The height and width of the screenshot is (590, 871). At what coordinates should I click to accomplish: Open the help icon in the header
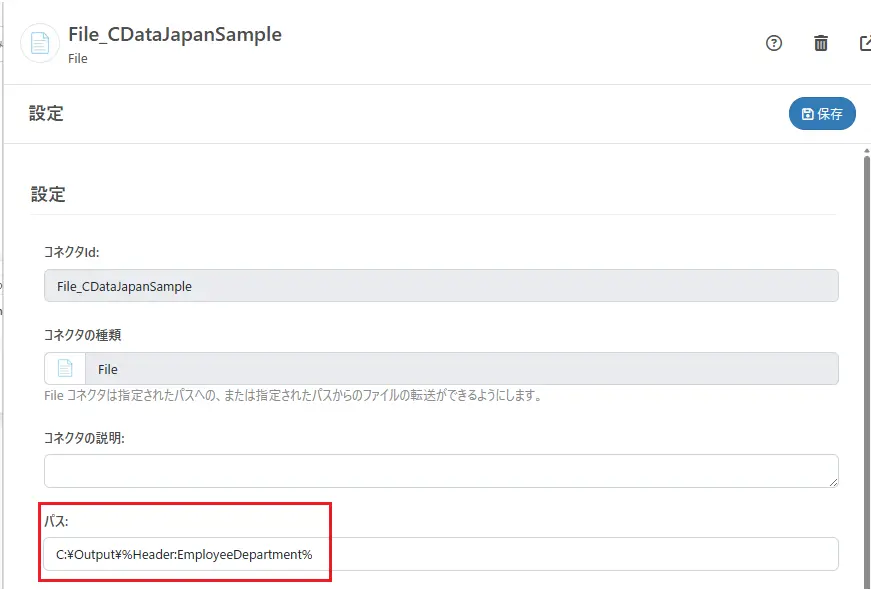[x=773, y=43]
